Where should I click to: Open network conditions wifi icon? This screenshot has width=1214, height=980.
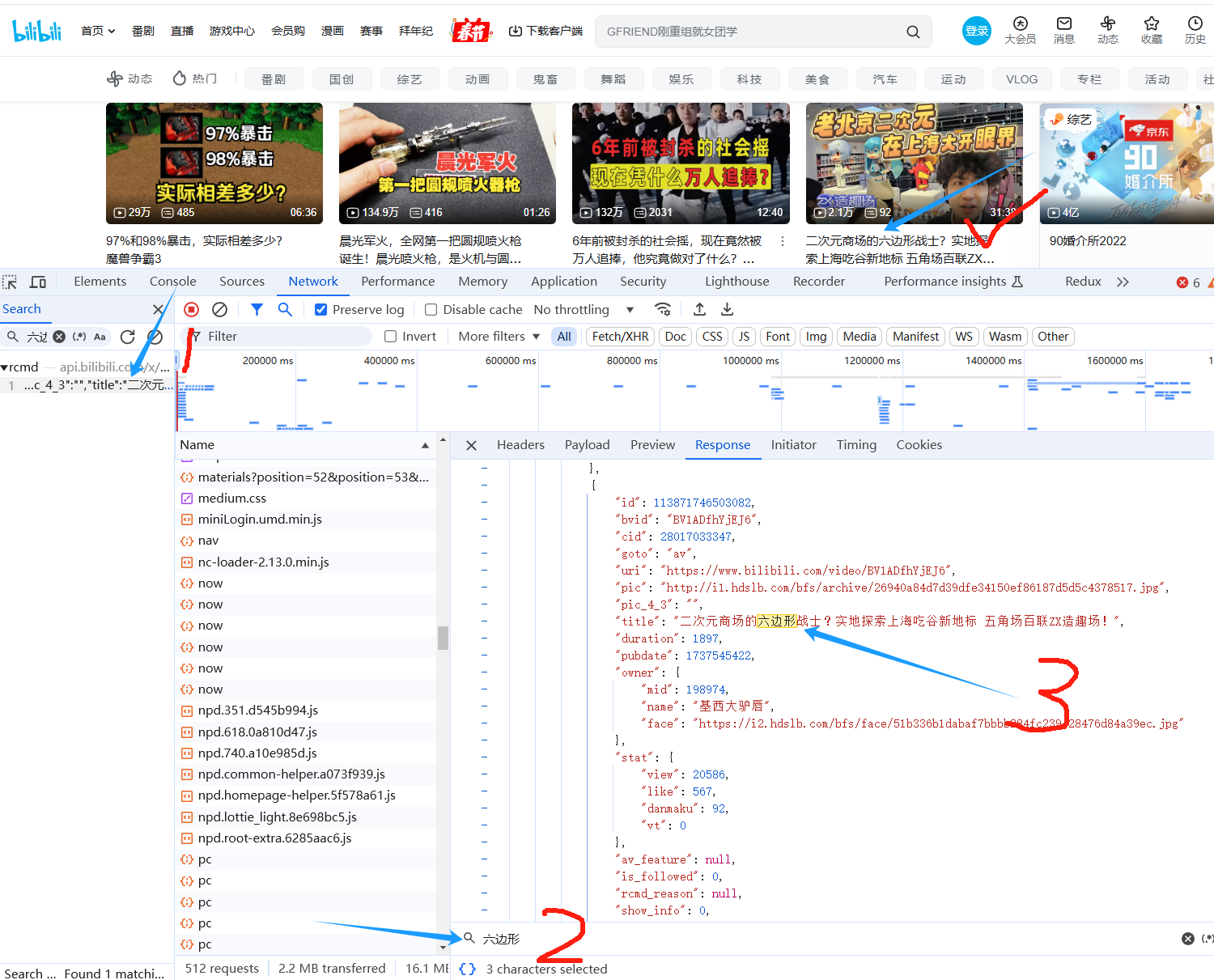point(663,309)
